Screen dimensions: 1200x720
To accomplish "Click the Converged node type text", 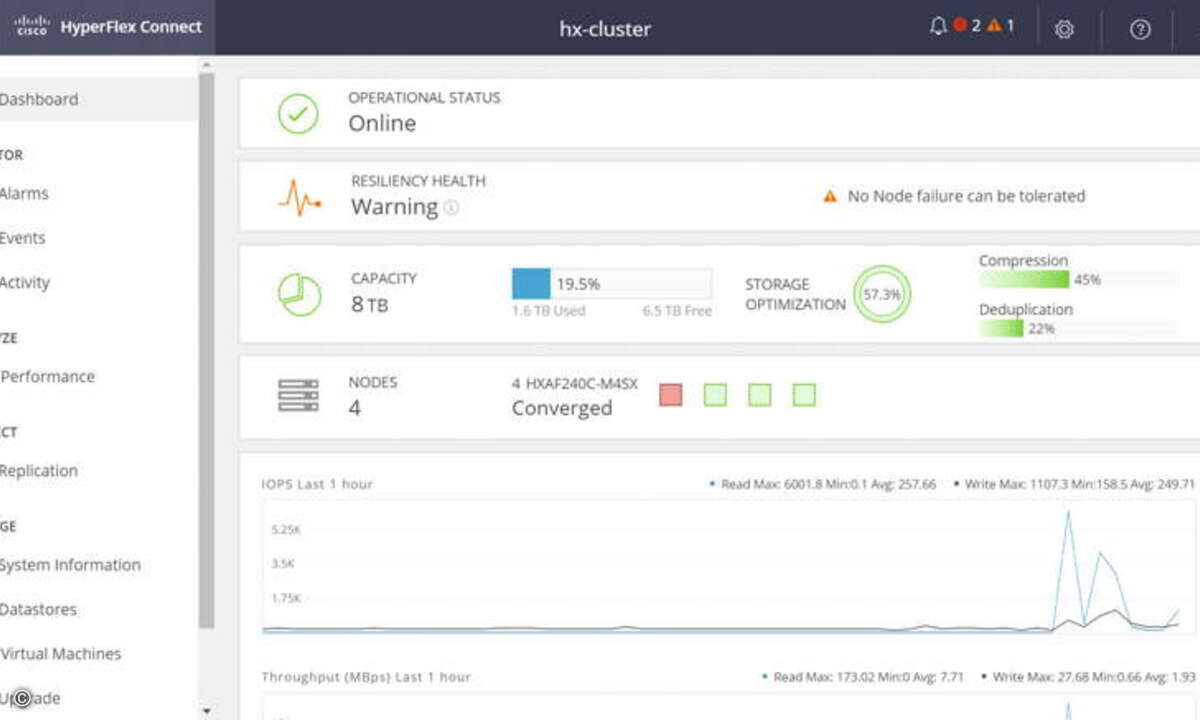I will click(x=562, y=408).
